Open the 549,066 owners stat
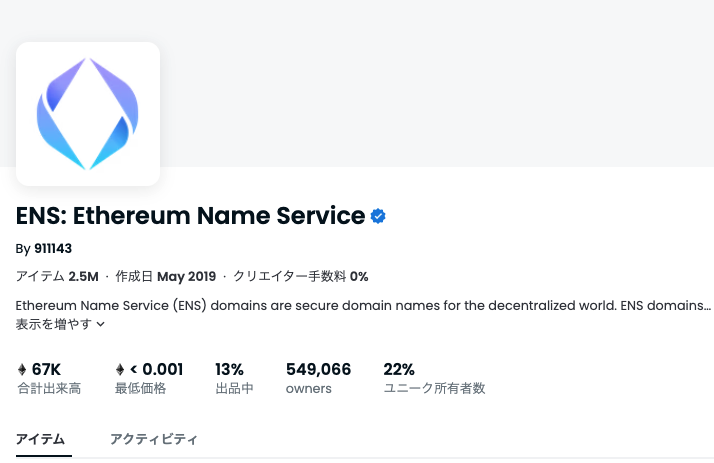714x463 pixels. pos(318,378)
